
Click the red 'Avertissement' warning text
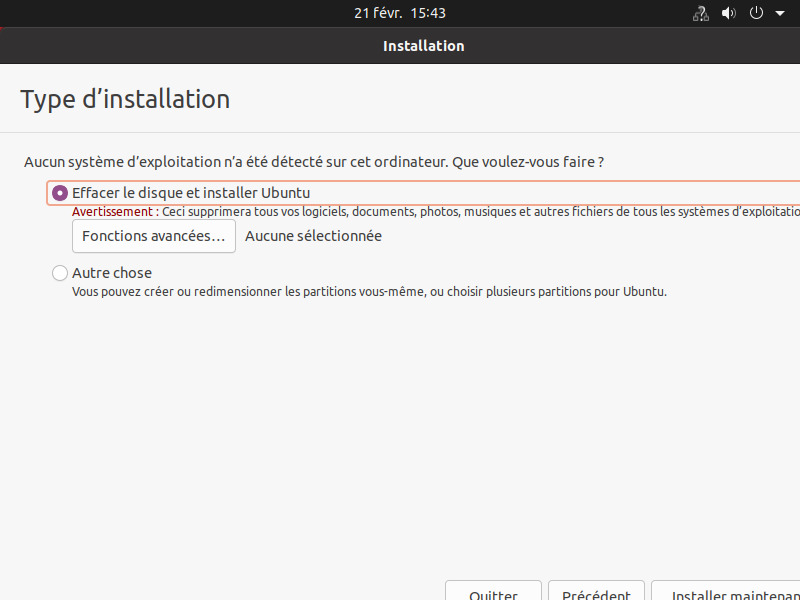coord(112,212)
